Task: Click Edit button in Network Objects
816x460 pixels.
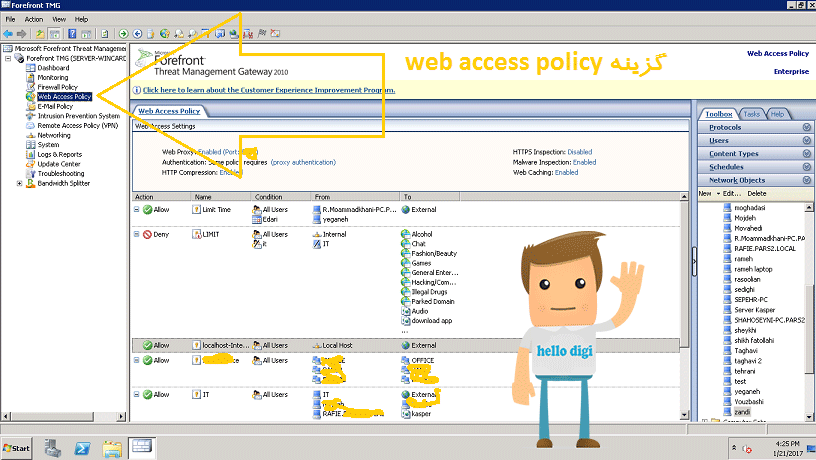Action: click(x=731, y=194)
